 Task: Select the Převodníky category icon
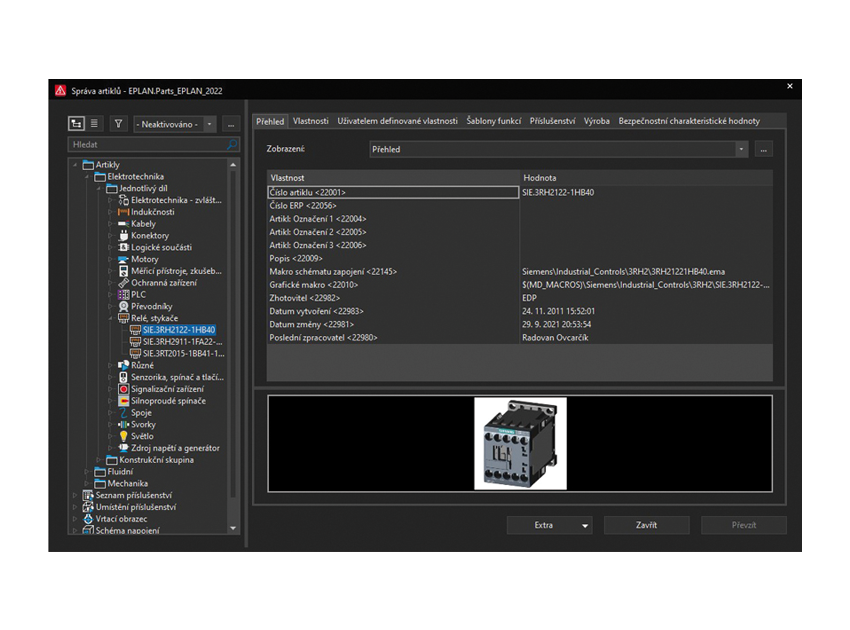tap(124, 306)
